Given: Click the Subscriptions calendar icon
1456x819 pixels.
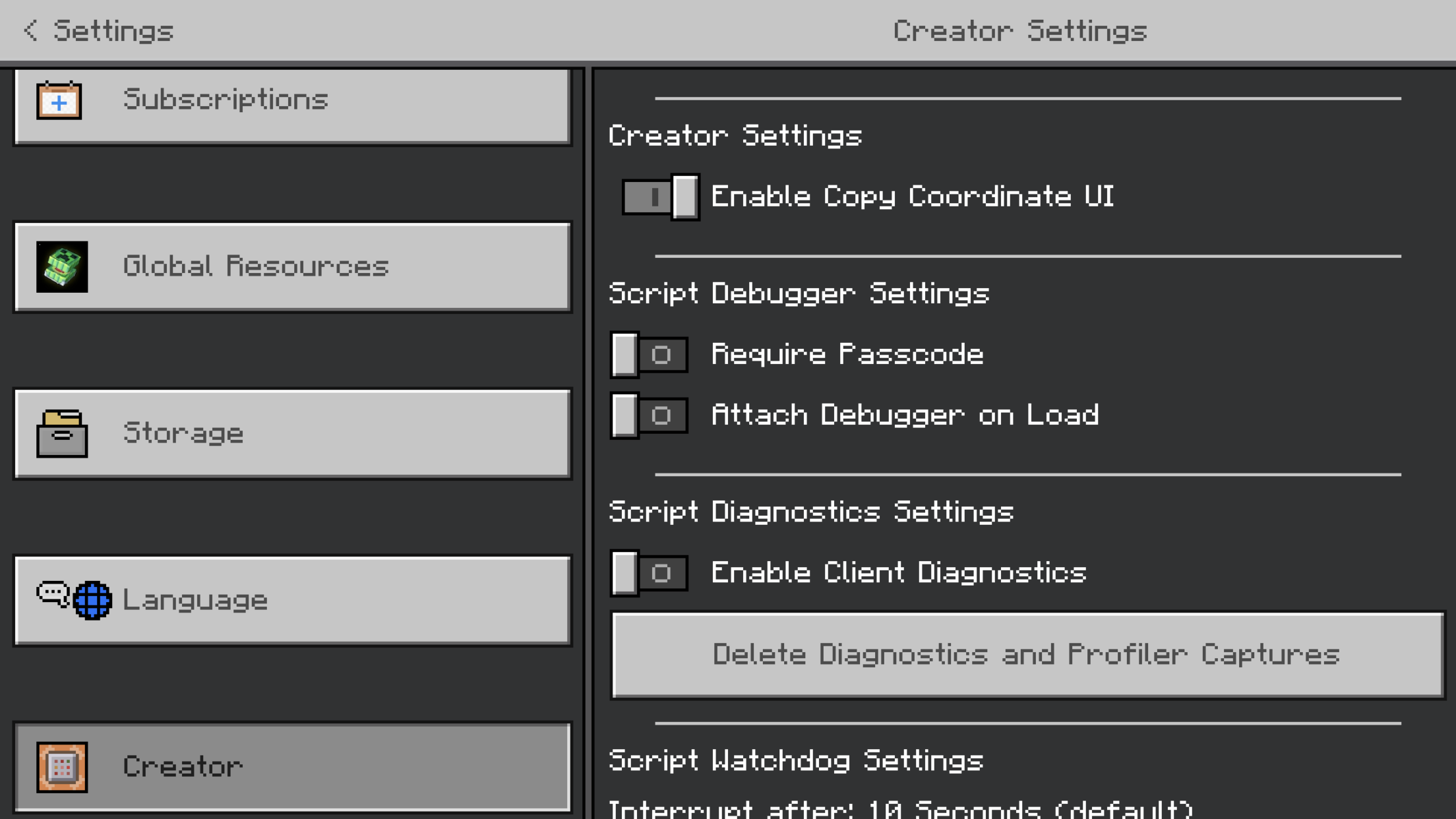Looking at the screenshot, I should [59, 101].
